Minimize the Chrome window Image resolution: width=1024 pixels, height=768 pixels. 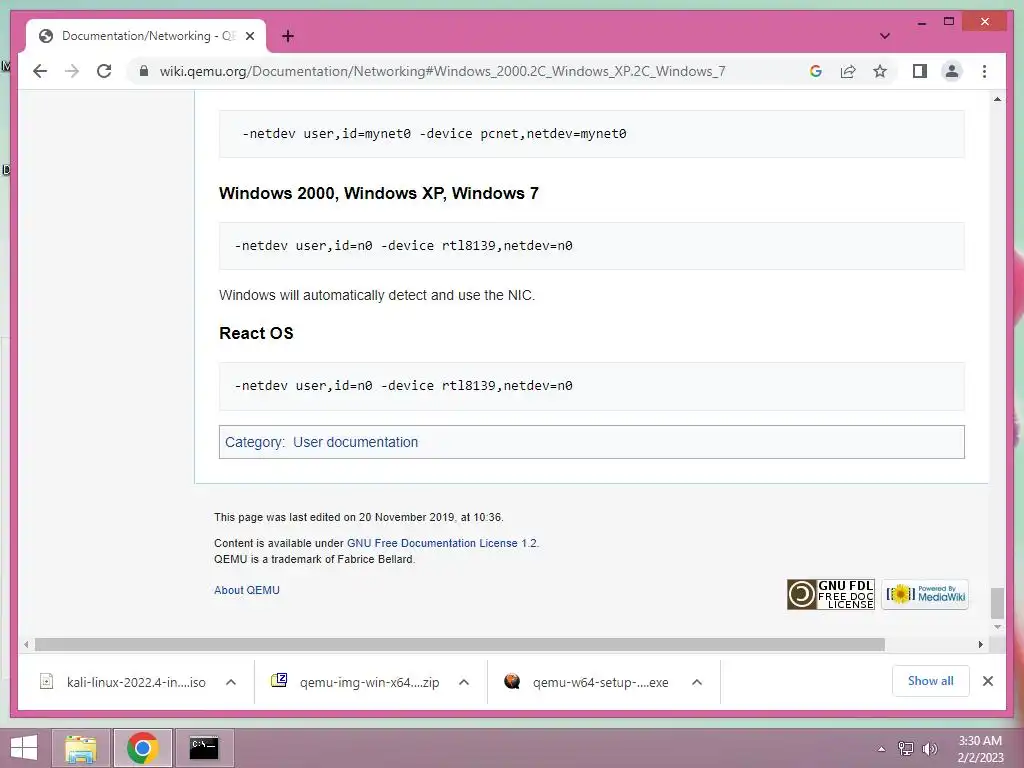[x=921, y=22]
